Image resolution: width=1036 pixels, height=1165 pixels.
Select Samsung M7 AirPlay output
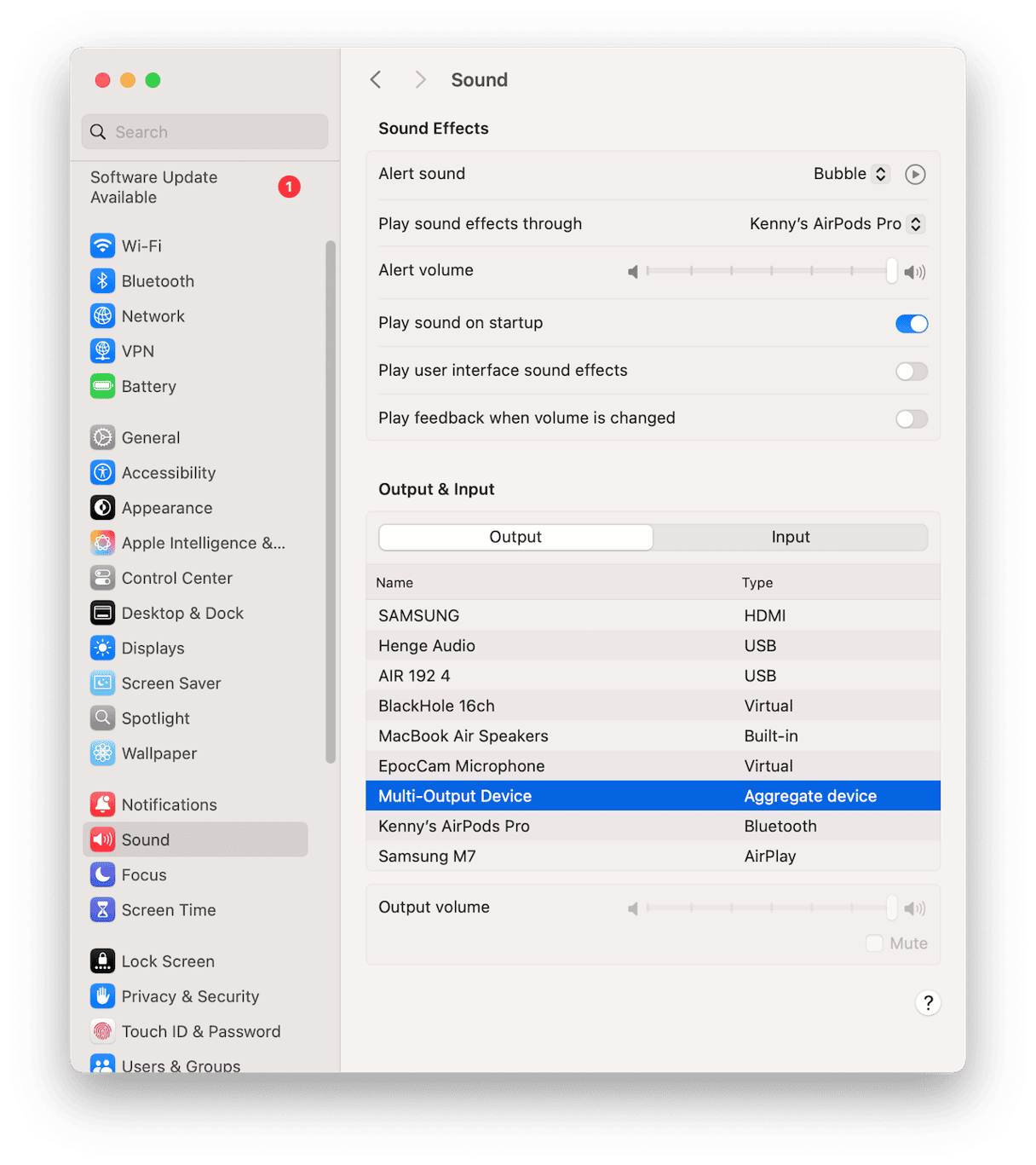[653, 856]
